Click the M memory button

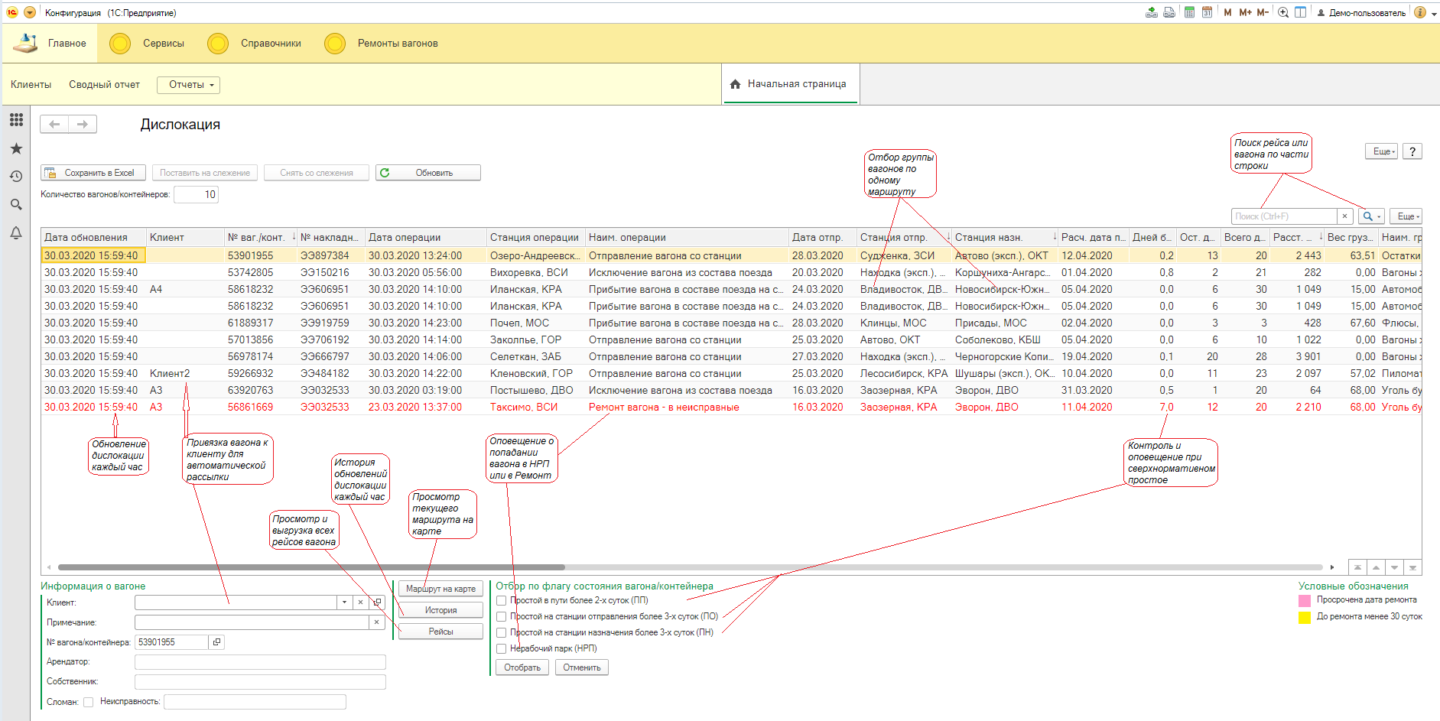coord(1228,12)
